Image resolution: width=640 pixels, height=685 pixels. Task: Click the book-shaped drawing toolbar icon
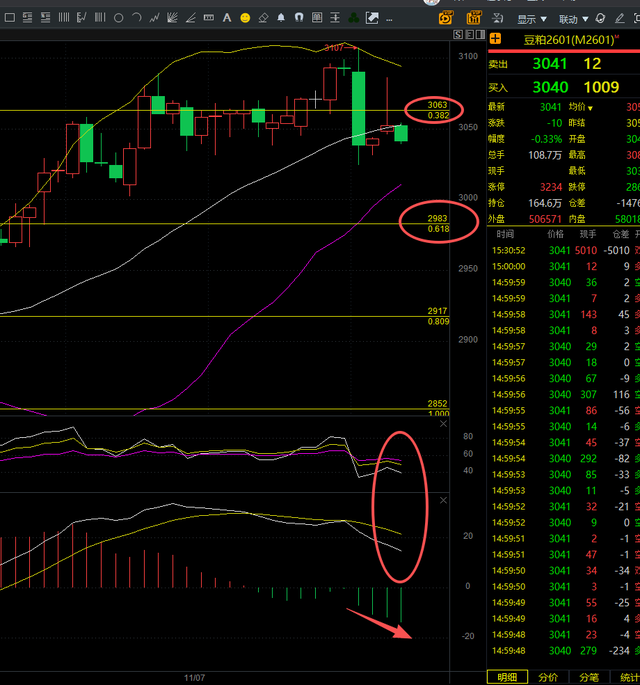click(317, 18)
